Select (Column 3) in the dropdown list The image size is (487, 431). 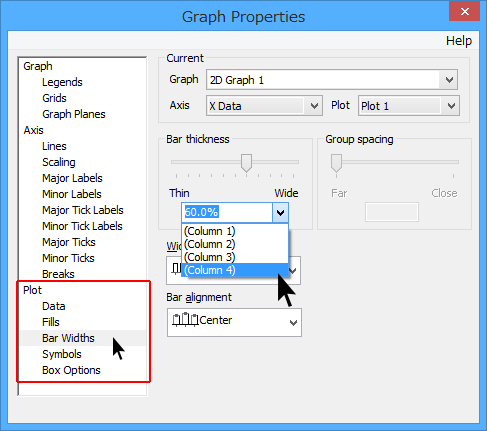235,257
